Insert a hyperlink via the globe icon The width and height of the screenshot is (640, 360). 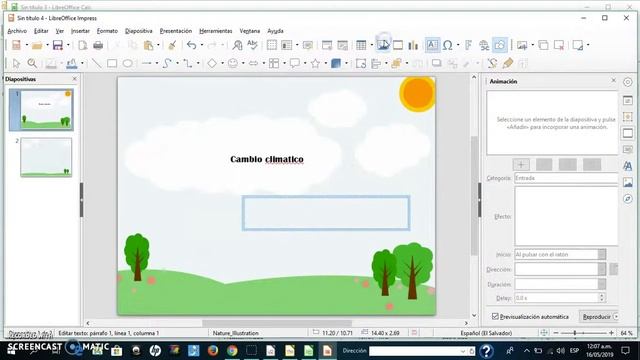[484, 45]
